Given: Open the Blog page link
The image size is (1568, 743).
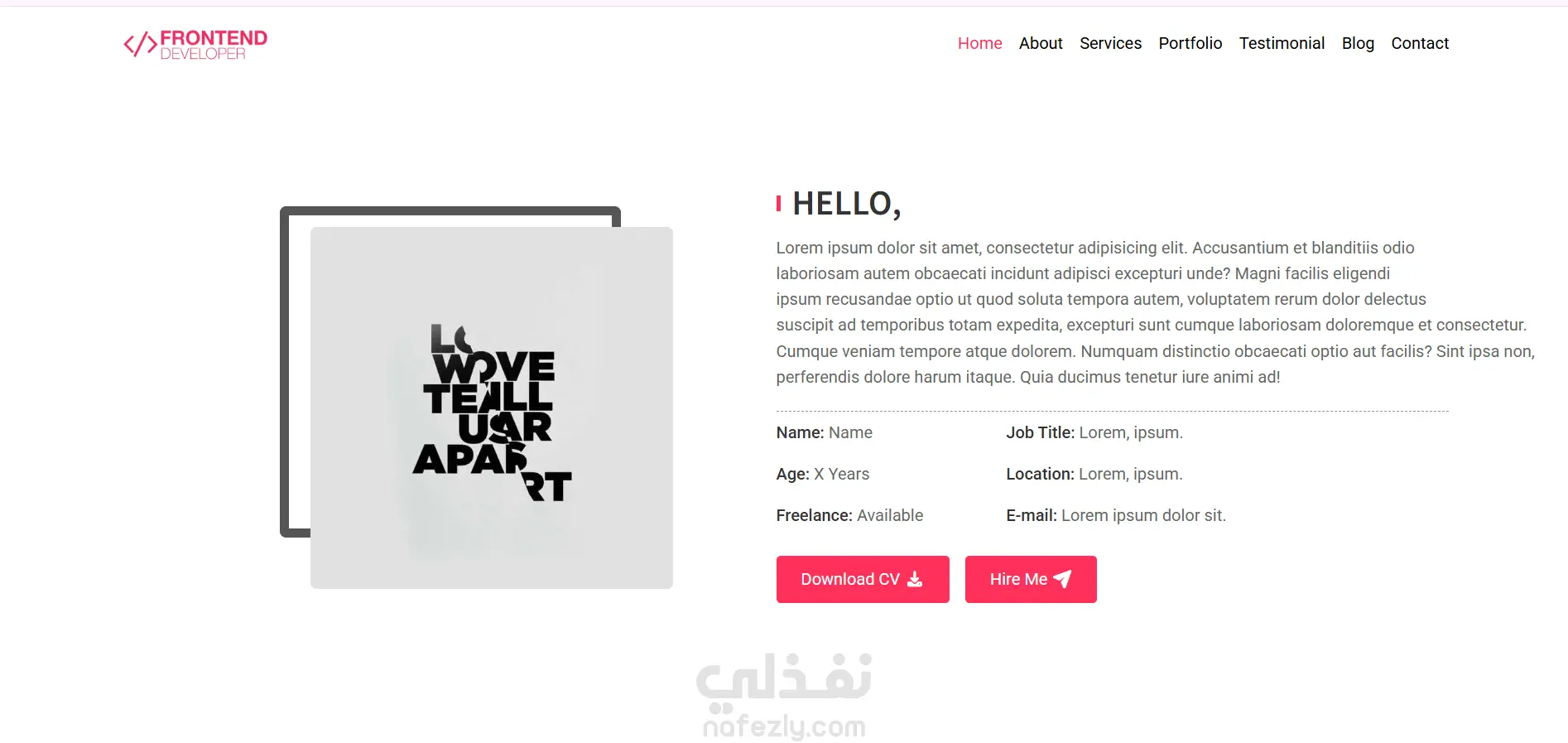Looking at the screenshot, I should point(1358,43).
